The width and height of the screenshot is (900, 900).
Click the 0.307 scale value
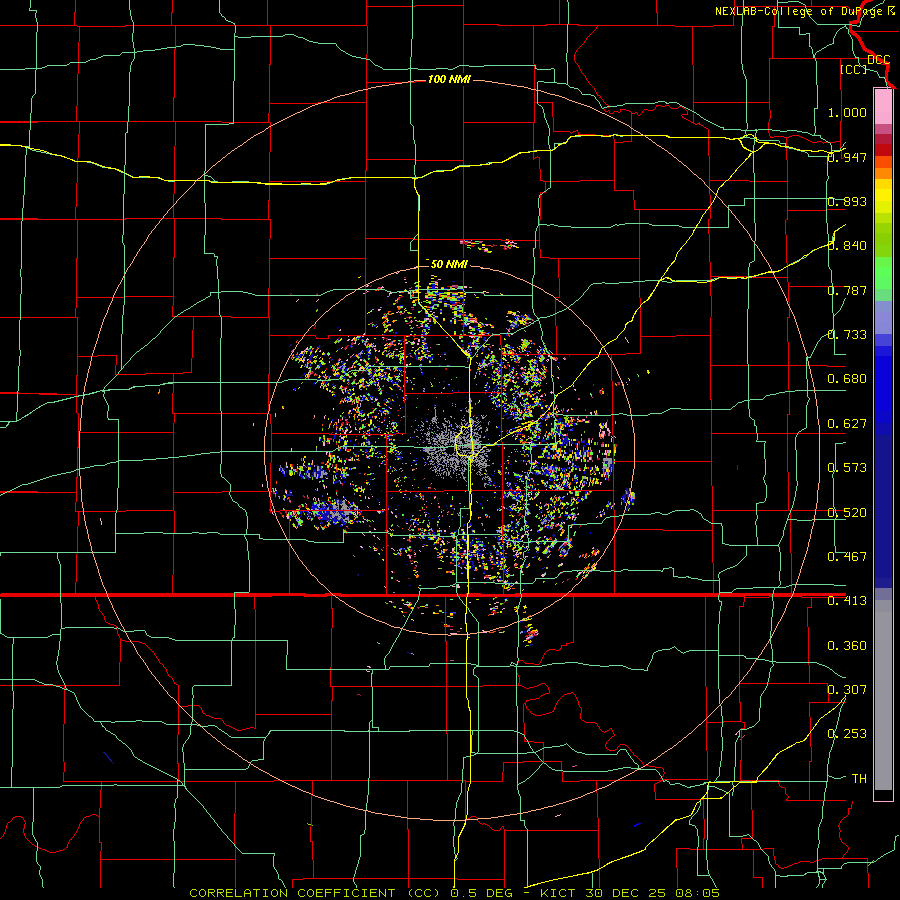tap(847, 689)
